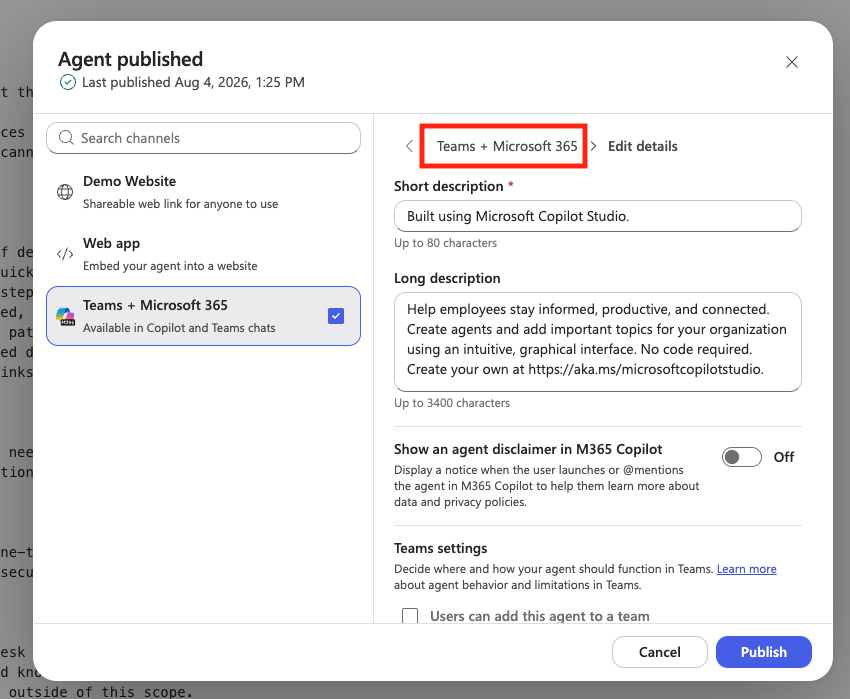The height and width of the screenshot is (699, 850).
Task: Edit the Short description field
Action: pos(597,216)
